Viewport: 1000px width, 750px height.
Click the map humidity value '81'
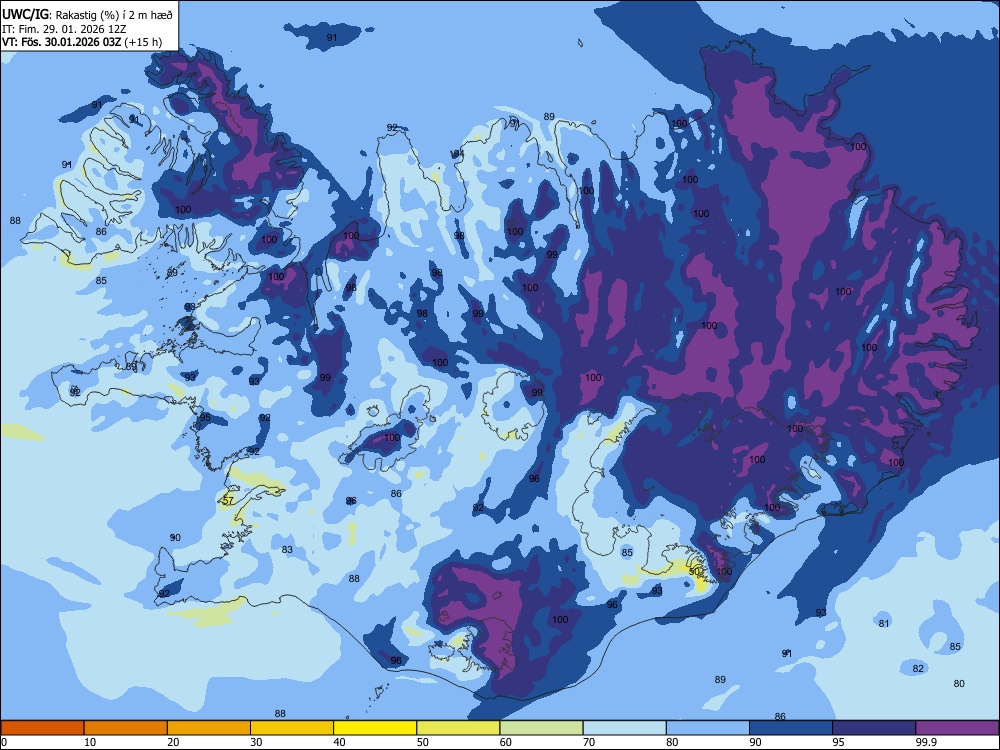coord(884,623)
